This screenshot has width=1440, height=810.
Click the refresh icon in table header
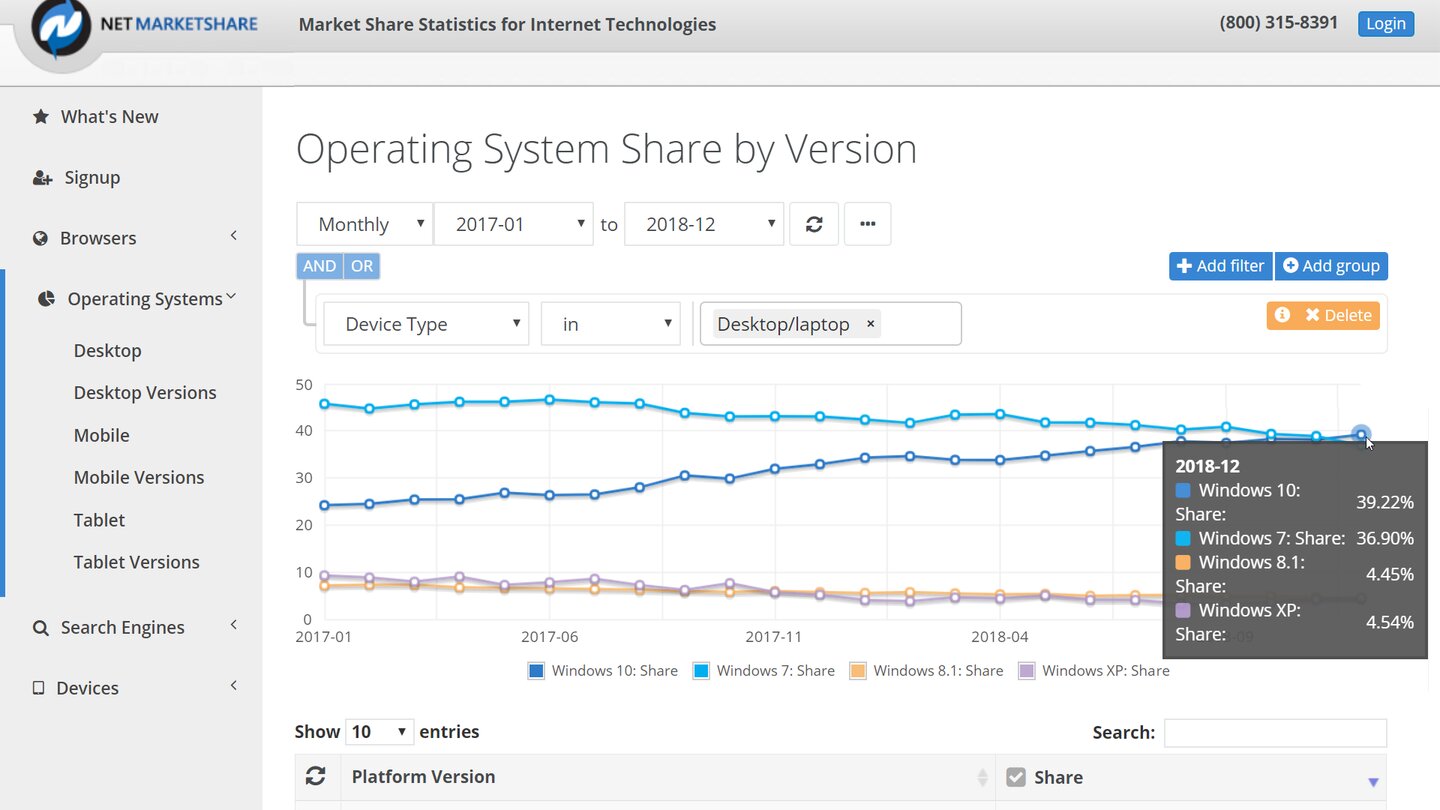(316, 776)
